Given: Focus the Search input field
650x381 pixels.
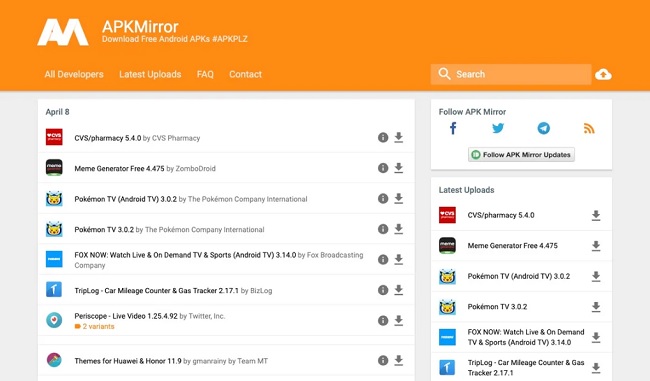Looking at the screenshot, I should click(x=511, y=74).
